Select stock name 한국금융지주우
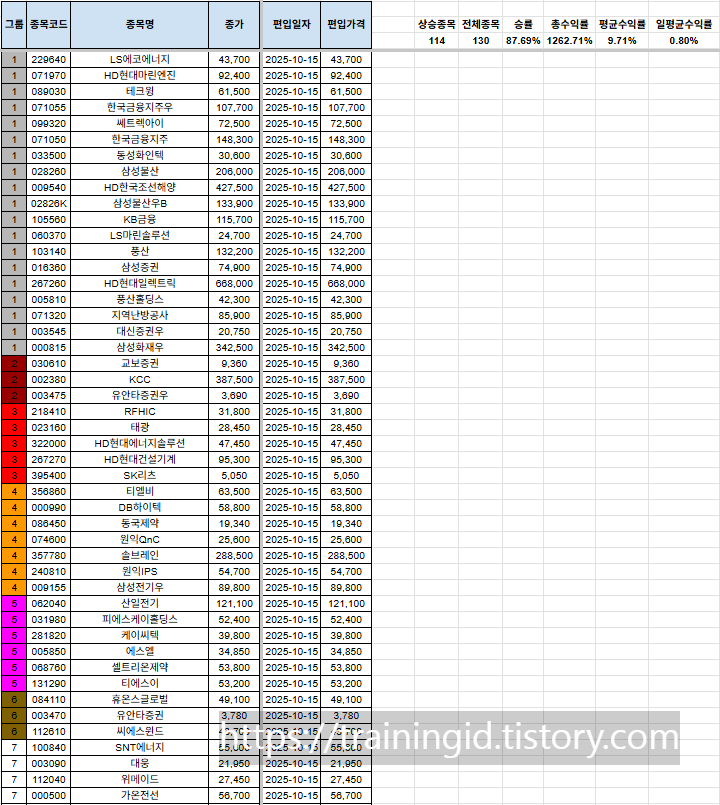The height and width of the screenshot is (805, 720). point(140,107)
